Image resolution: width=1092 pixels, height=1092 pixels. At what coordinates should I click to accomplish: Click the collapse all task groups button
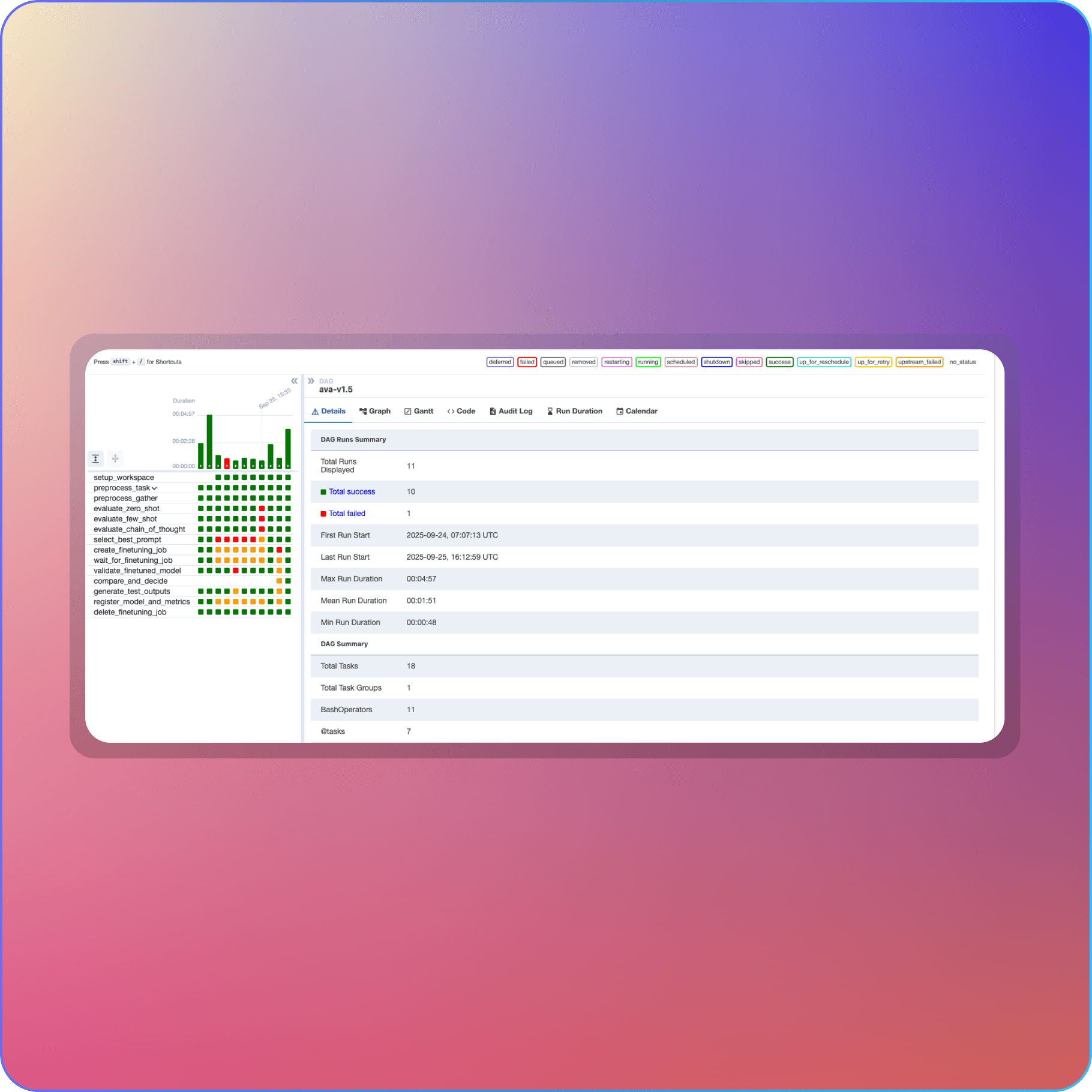(x=115, y=459)
